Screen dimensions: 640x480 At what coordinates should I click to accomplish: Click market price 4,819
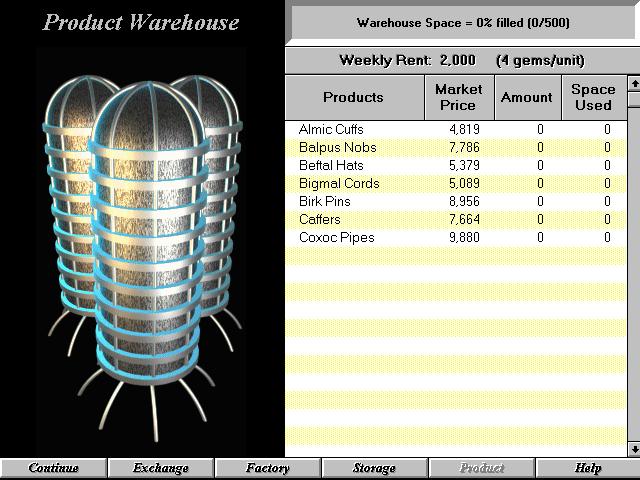464,129
